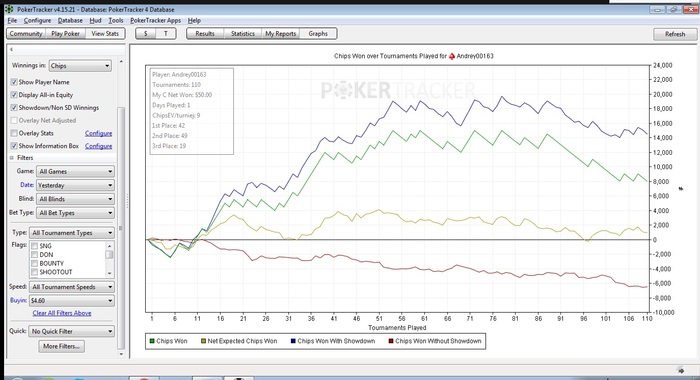Switch to the Graphs tab

click(318, 33)
